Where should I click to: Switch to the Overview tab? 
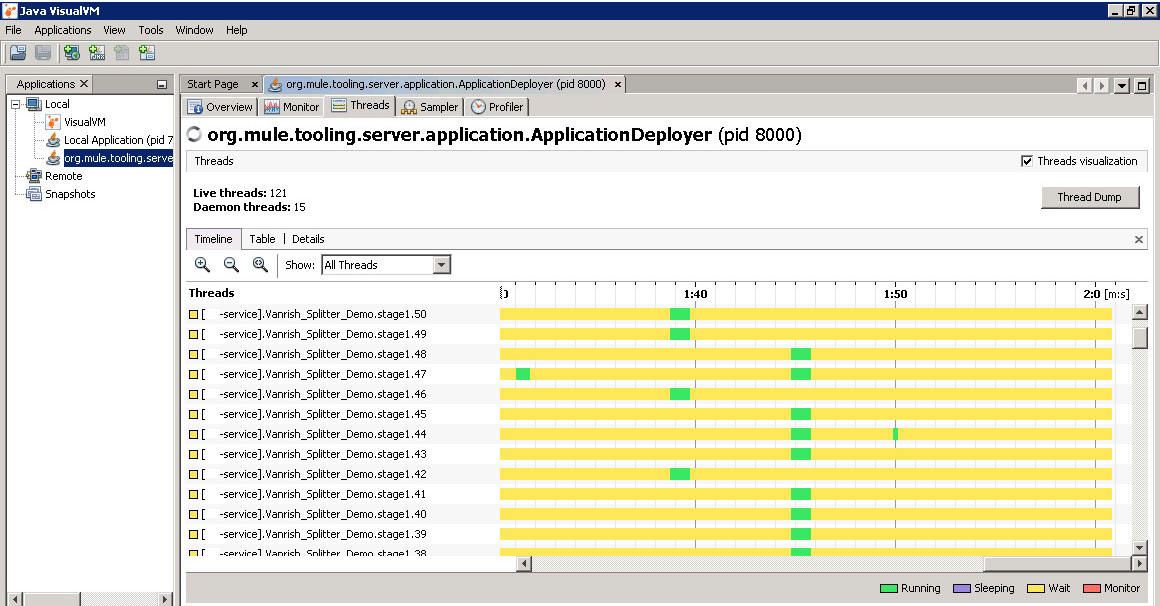[220, 107]
